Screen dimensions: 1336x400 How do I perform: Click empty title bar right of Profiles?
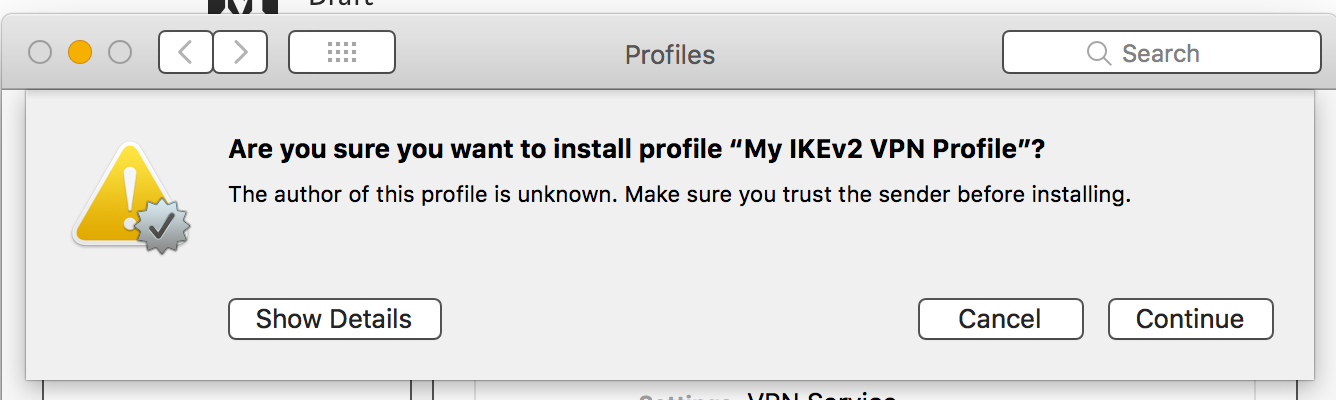coord(860,53)
